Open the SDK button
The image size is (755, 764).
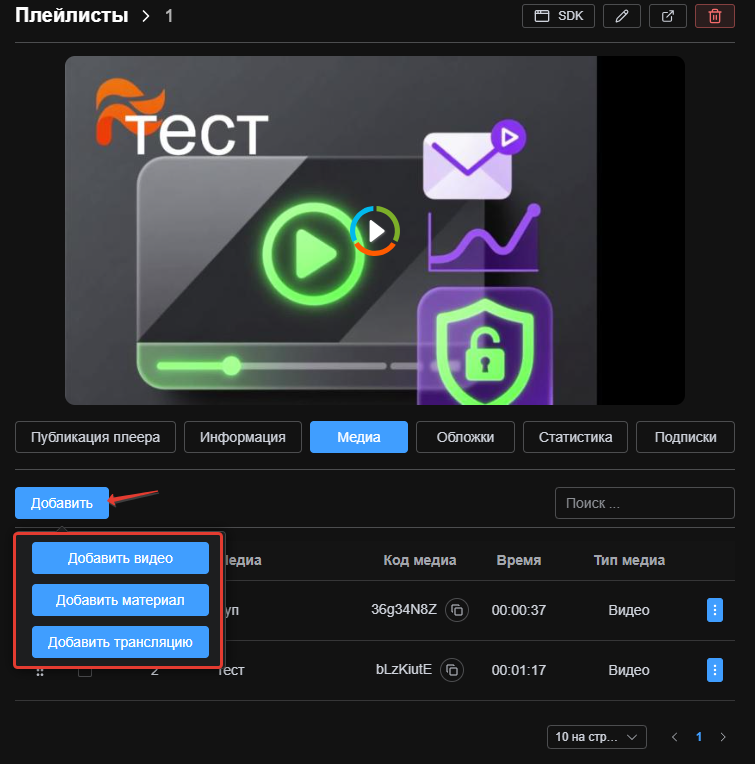[558, 16]
